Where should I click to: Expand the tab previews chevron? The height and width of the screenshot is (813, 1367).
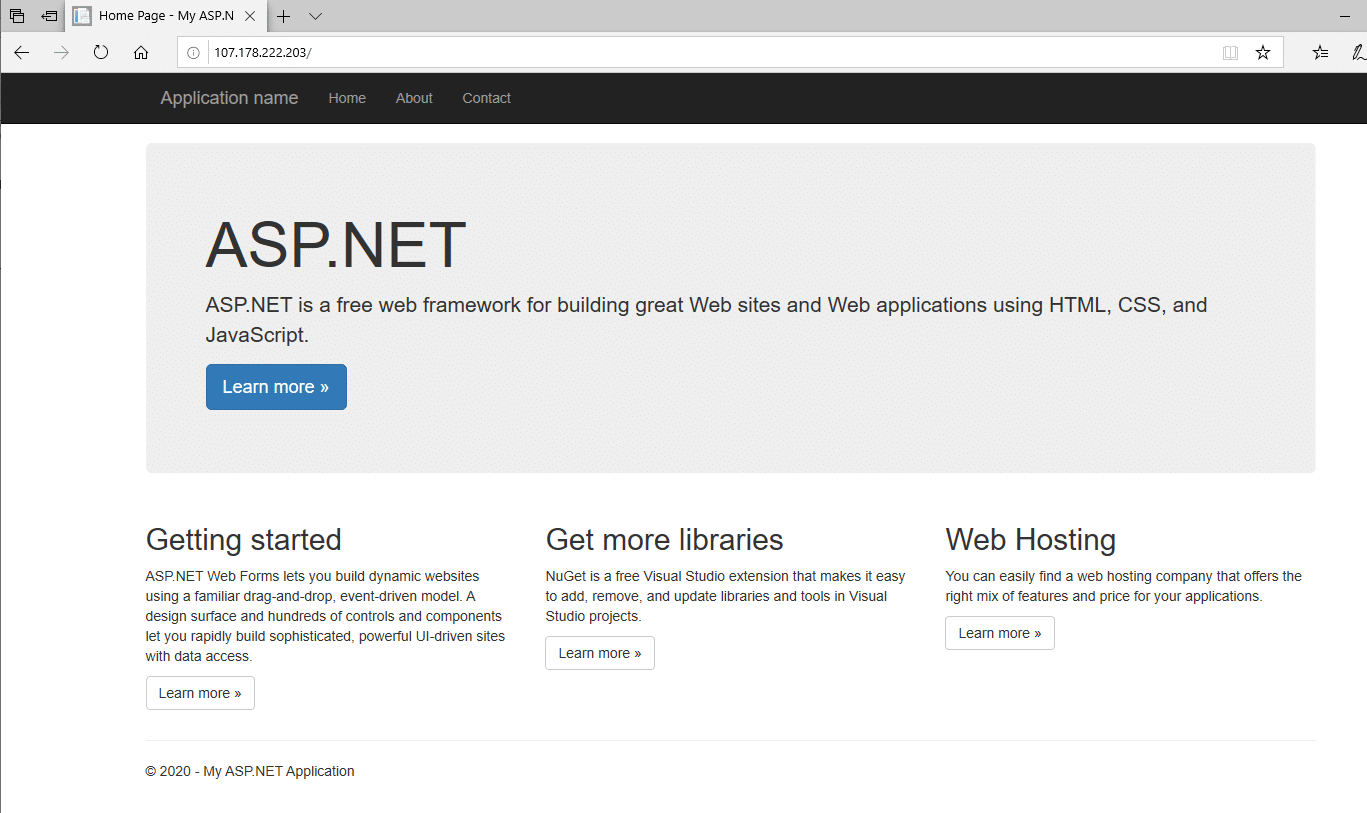[x=316, y=16]
